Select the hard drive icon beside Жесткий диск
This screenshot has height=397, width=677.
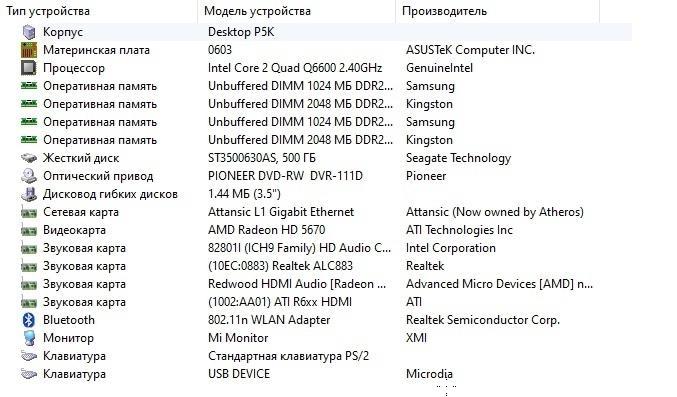(29, 158)
